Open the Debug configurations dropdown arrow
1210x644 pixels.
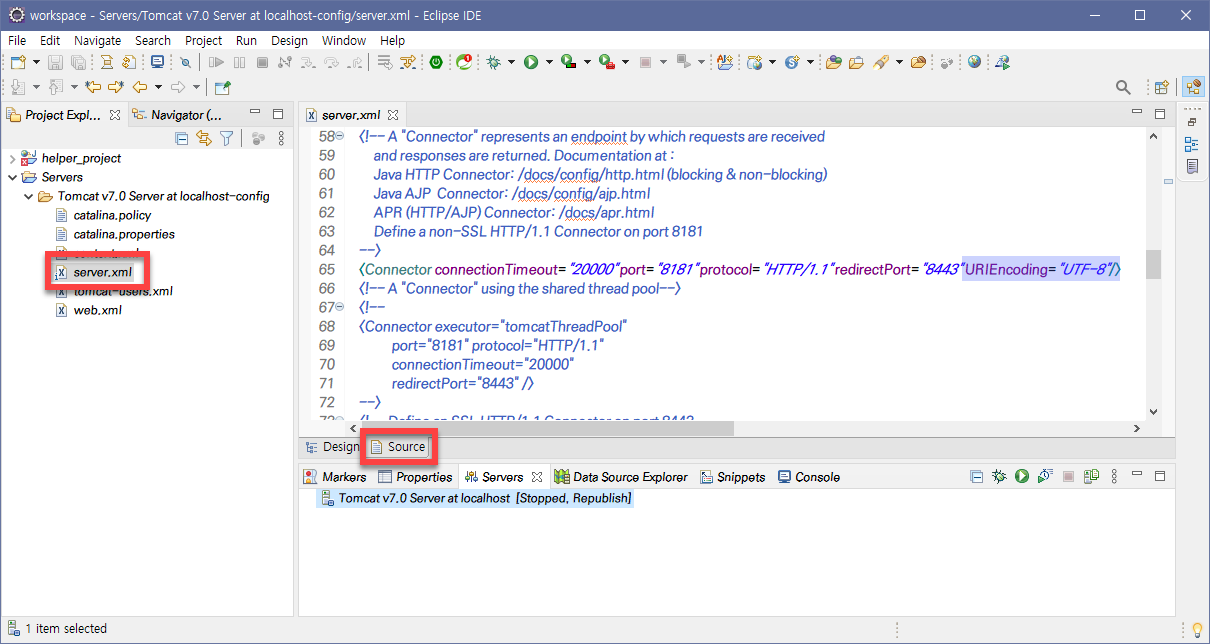[x=511, y=62]
